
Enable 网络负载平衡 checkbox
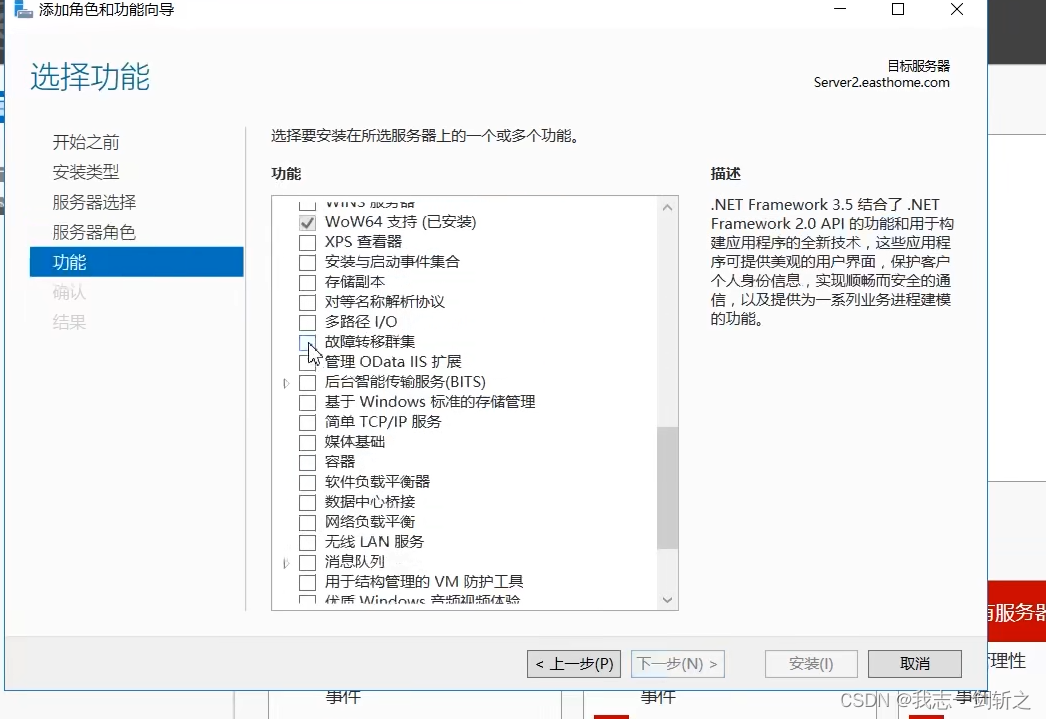click(308, 522)
